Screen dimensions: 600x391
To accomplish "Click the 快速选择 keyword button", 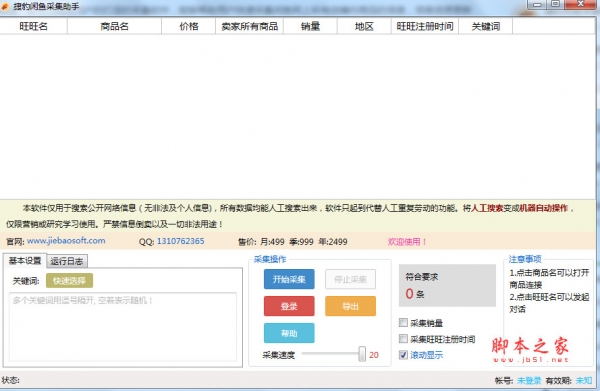I will [x=69, y=281].
